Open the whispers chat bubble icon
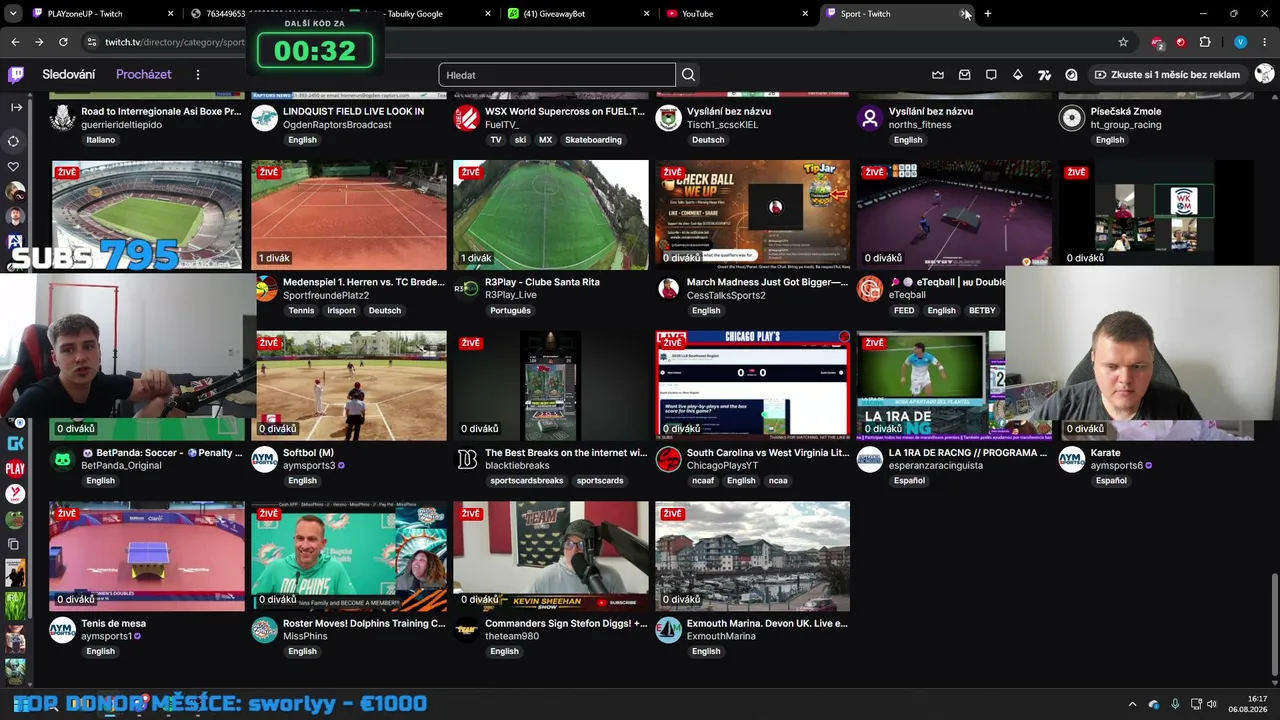 991,75
